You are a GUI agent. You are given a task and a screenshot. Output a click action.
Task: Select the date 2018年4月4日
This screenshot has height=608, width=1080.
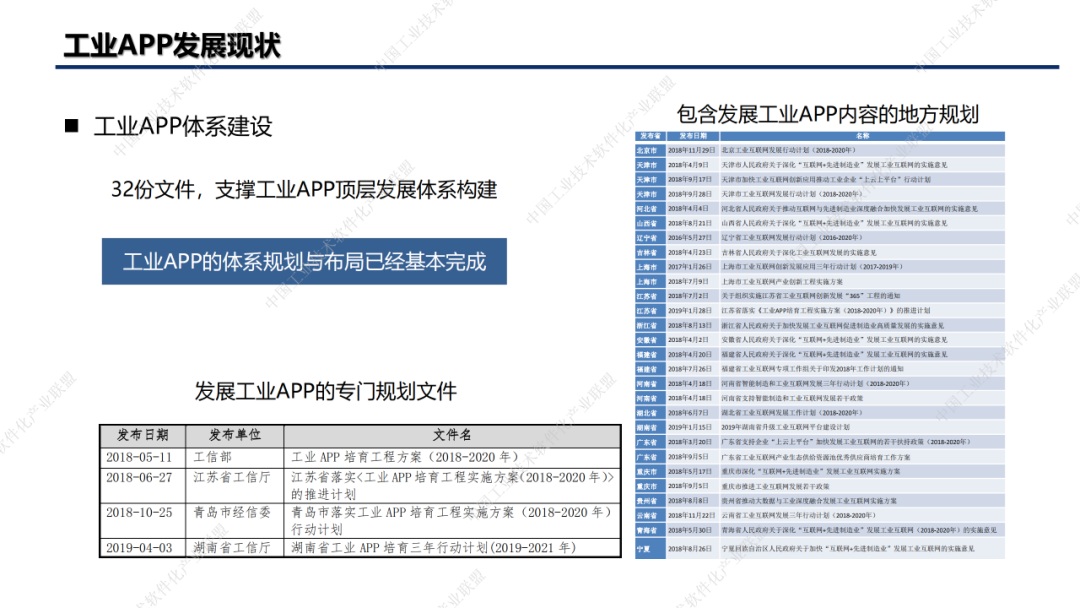tap(688, 209)
